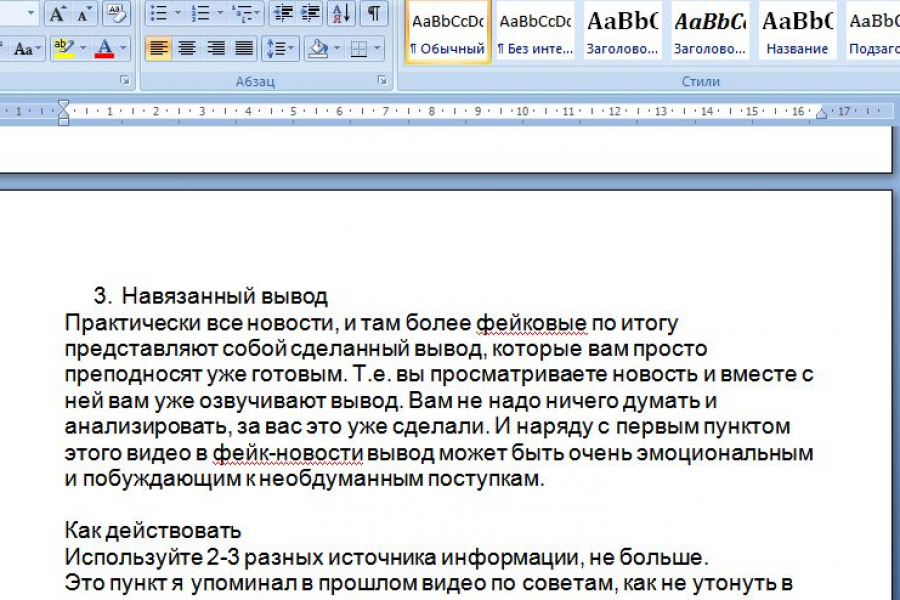The image size is (900, 600).
Task: Apply the first Заголово... heading style
Action: tap(622, 32)
